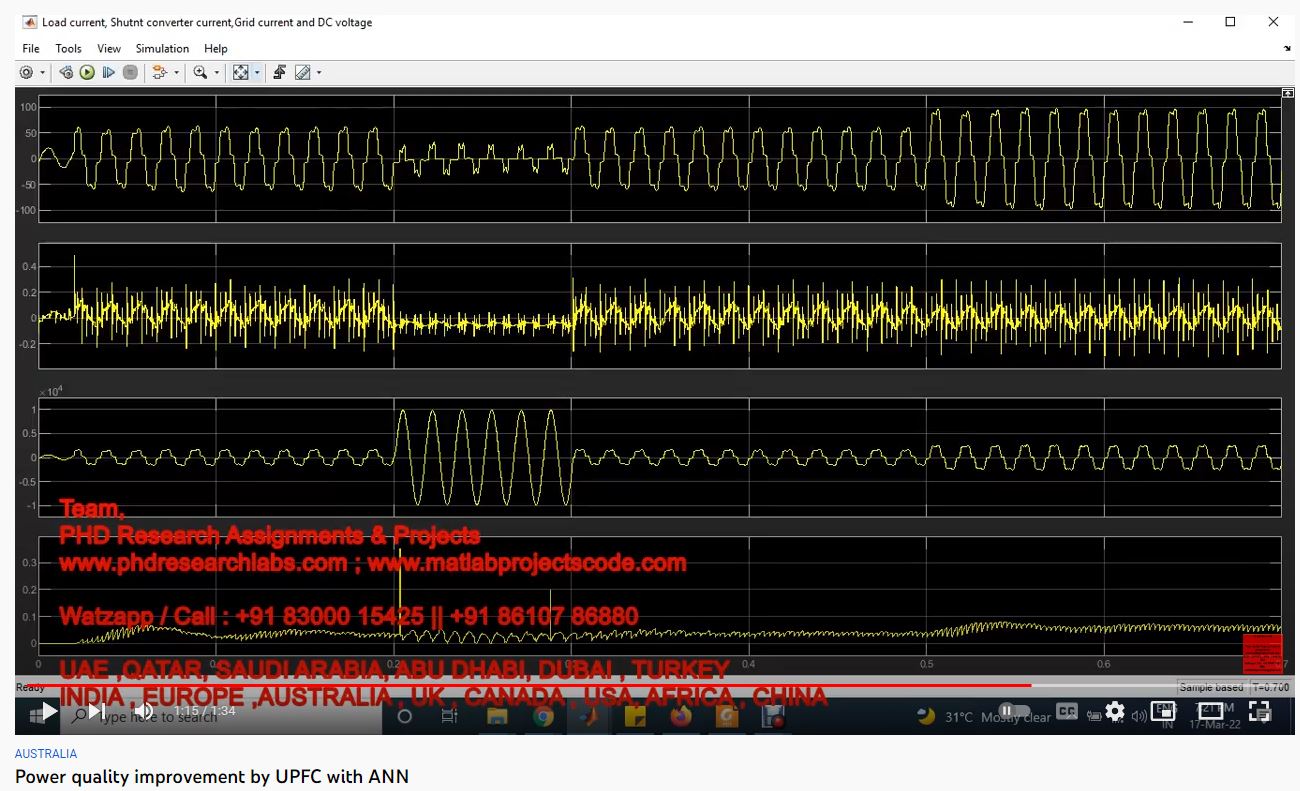Expand the Zoom tool dropdown arrow

click(x=216, y=73)
